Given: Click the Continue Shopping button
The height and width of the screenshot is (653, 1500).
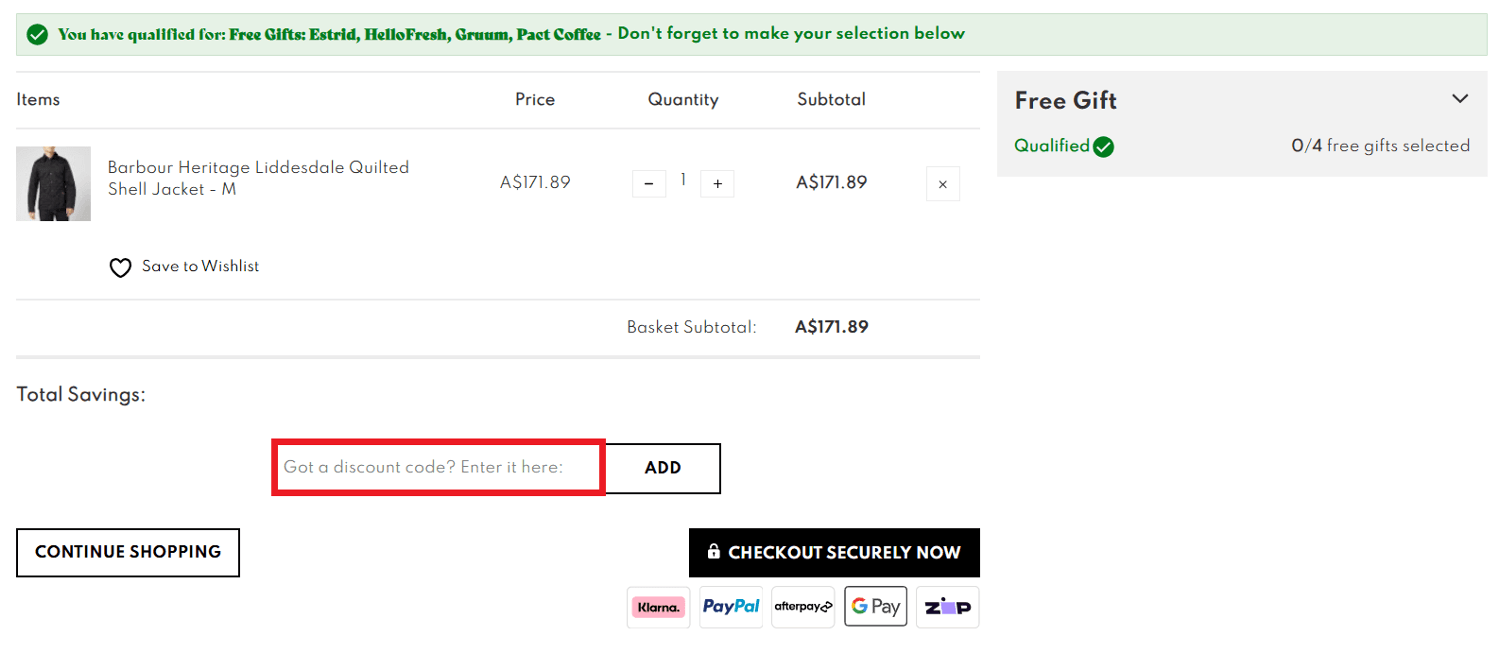Looking at the screenshot, I should point(128,552).
